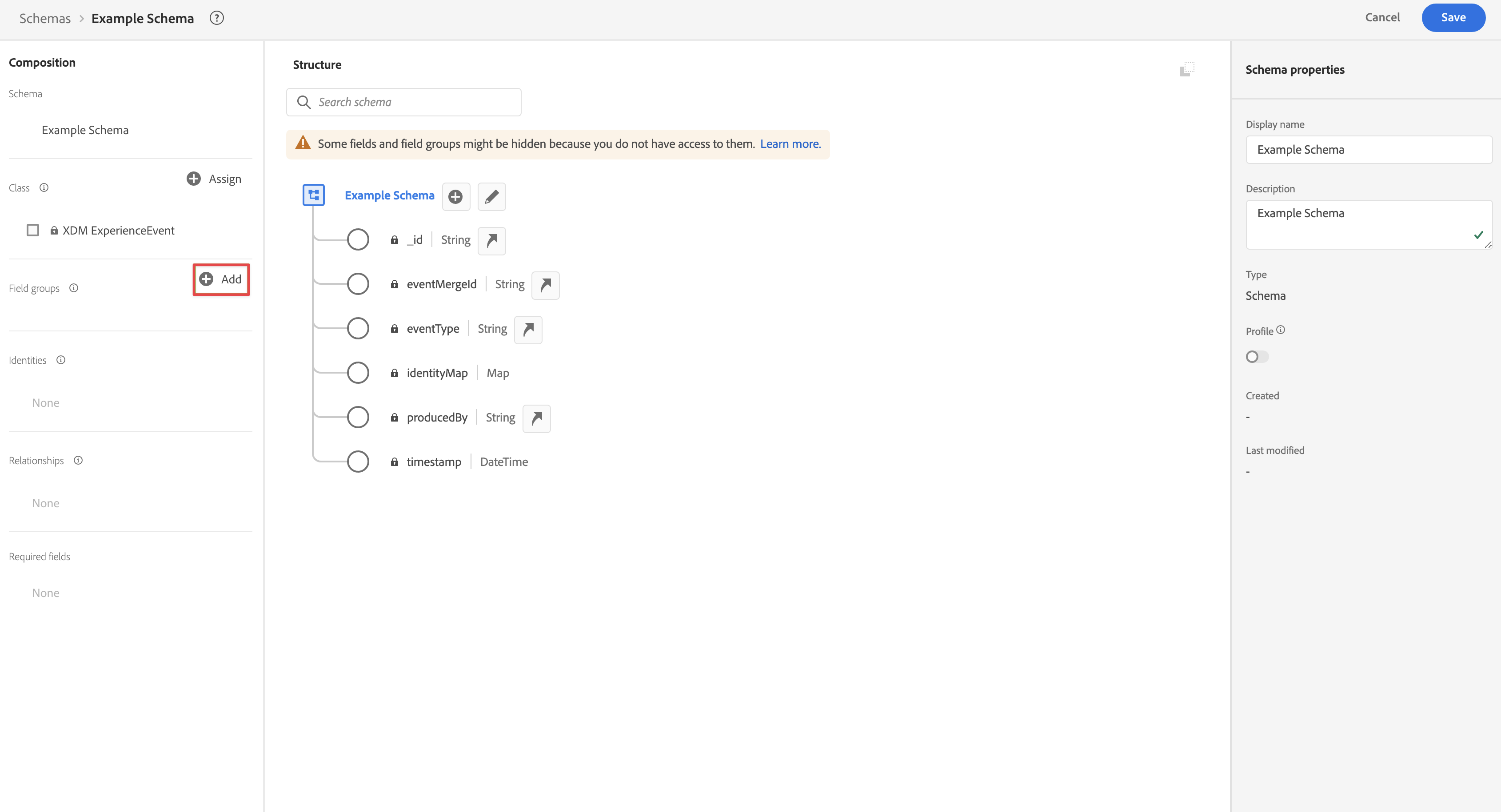The width and height of the screenshot is (1501, 812).
Task: Open the arrow icon next to eventMergeId String
Action: tap(545, 285)
